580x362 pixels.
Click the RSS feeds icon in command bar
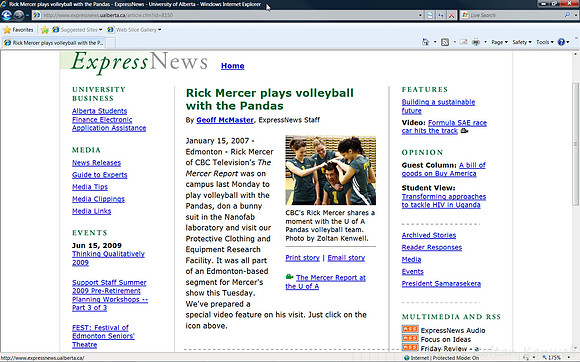(x=445, y=42)
